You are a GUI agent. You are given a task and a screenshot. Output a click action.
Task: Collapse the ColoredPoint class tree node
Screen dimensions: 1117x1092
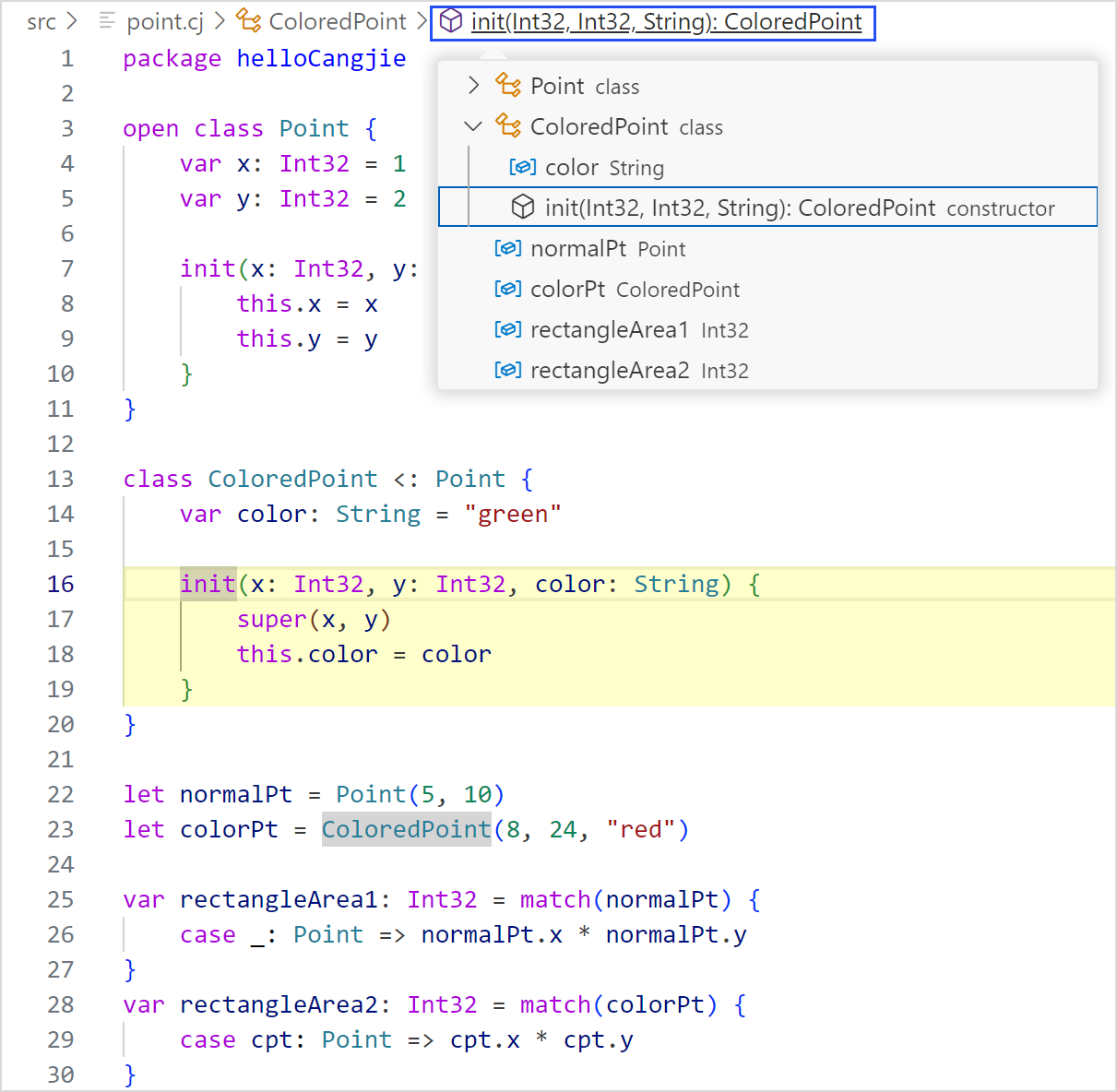click(x=474, y=126)
